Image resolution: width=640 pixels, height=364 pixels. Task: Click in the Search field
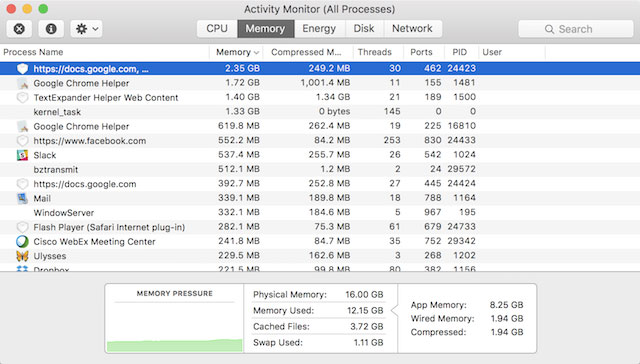(x=576, y=29)
